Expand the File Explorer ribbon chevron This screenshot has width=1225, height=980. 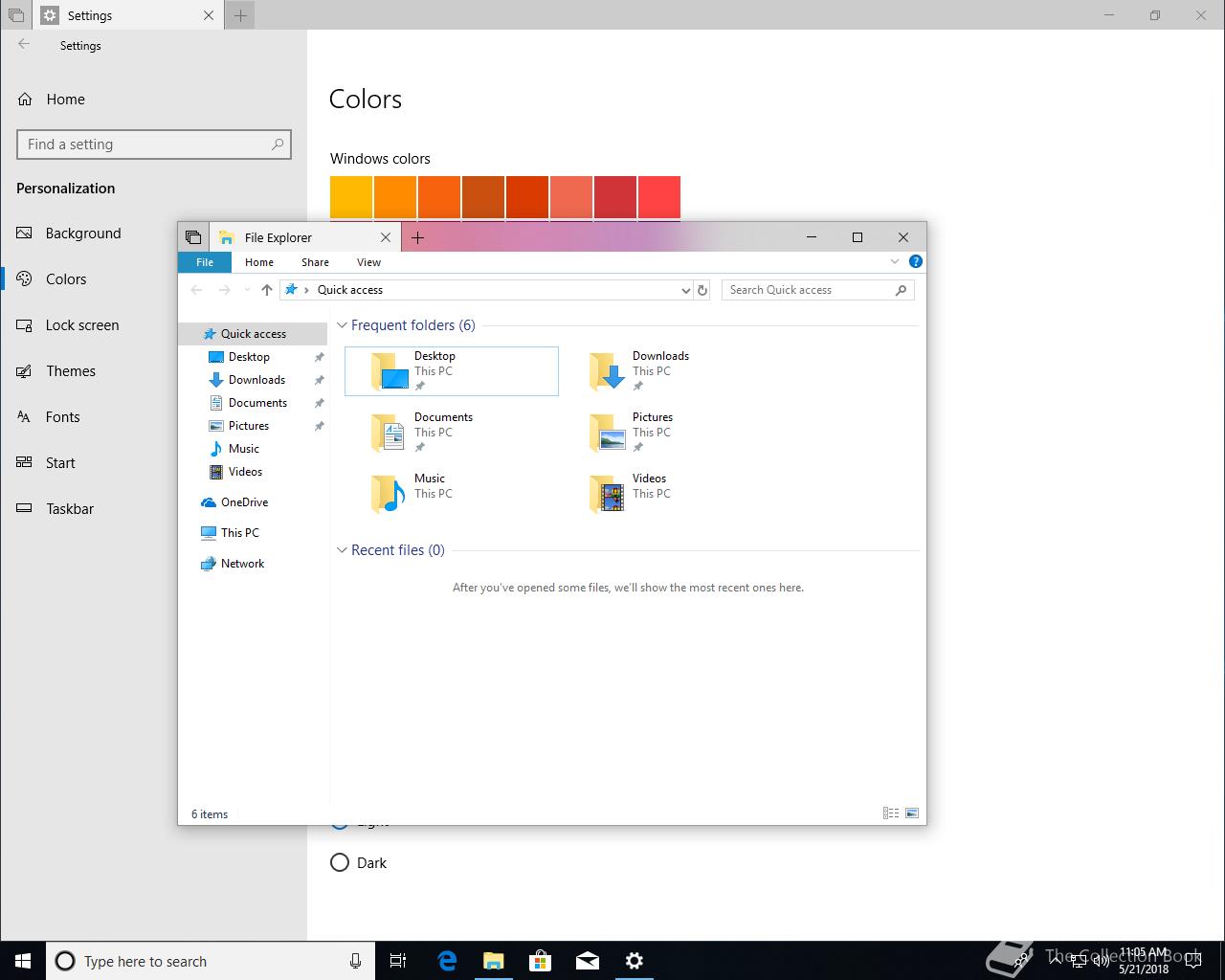(x=895, y=261)
